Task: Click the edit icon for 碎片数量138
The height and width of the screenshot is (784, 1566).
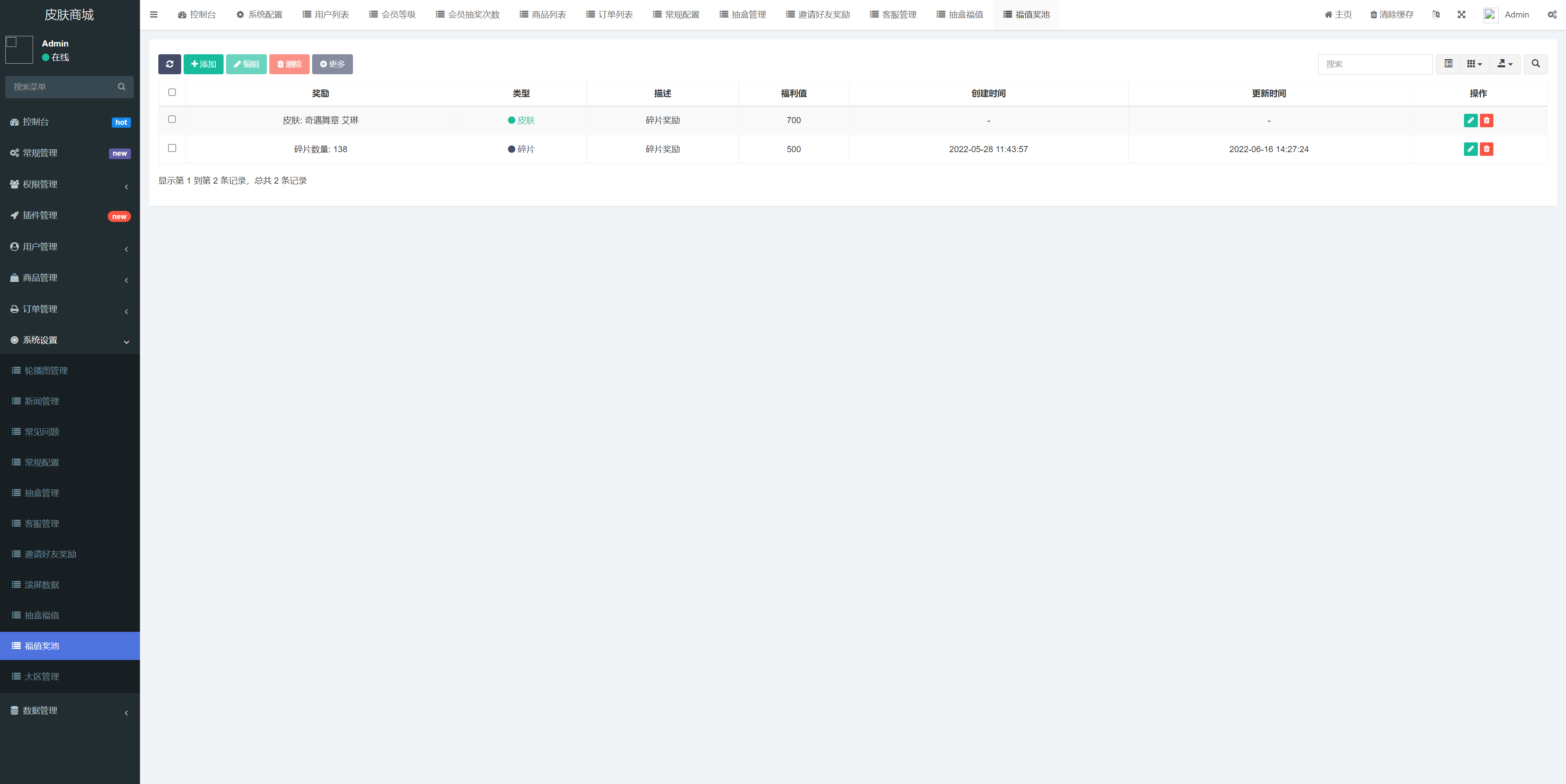Action: point(1469,149)
